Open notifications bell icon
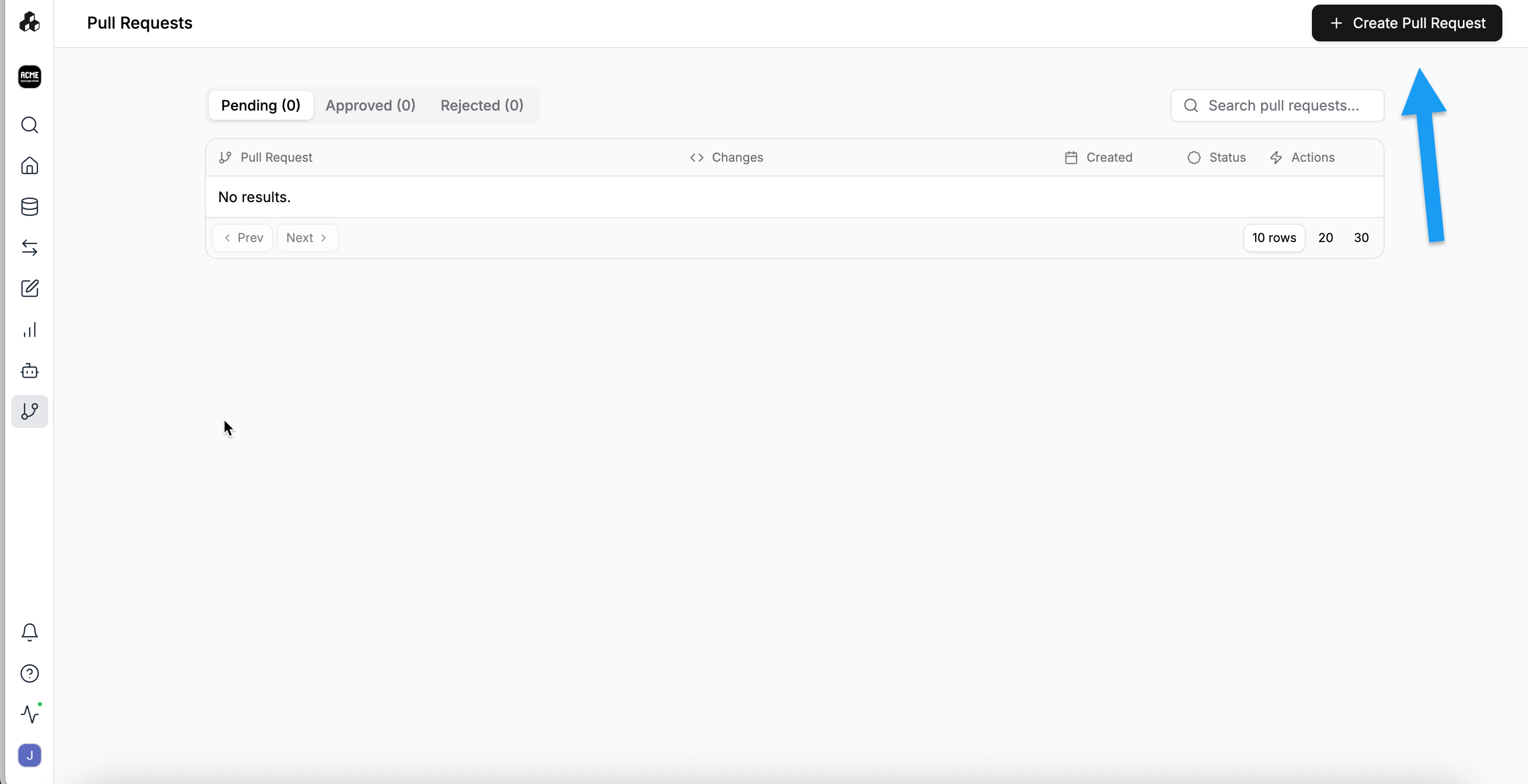The width and height of the screenshot is (1528, 784). pos(30,633)
